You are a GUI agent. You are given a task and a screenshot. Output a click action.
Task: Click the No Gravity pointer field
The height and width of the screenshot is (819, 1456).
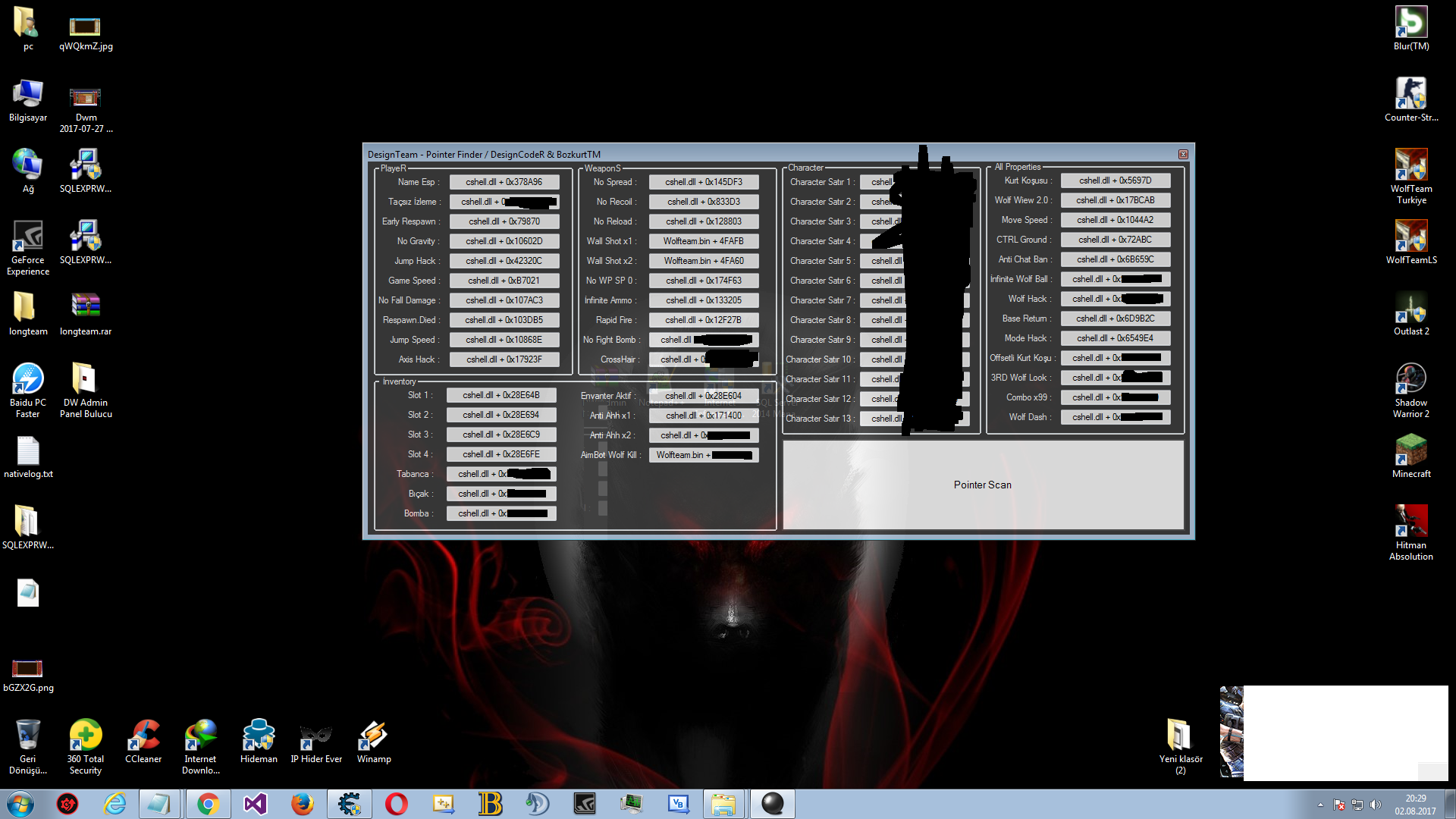tap(504, 241)
